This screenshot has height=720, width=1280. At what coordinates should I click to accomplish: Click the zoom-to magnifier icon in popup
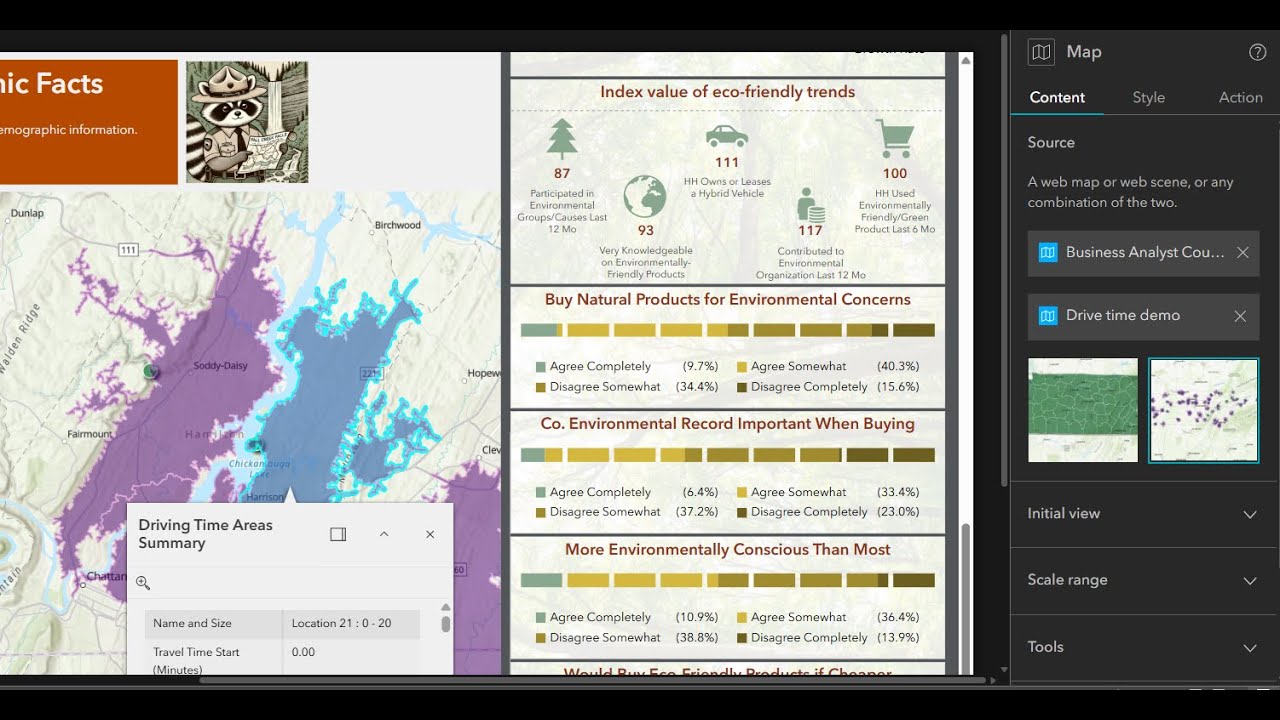pyautogui.click(x=143, y=583)
